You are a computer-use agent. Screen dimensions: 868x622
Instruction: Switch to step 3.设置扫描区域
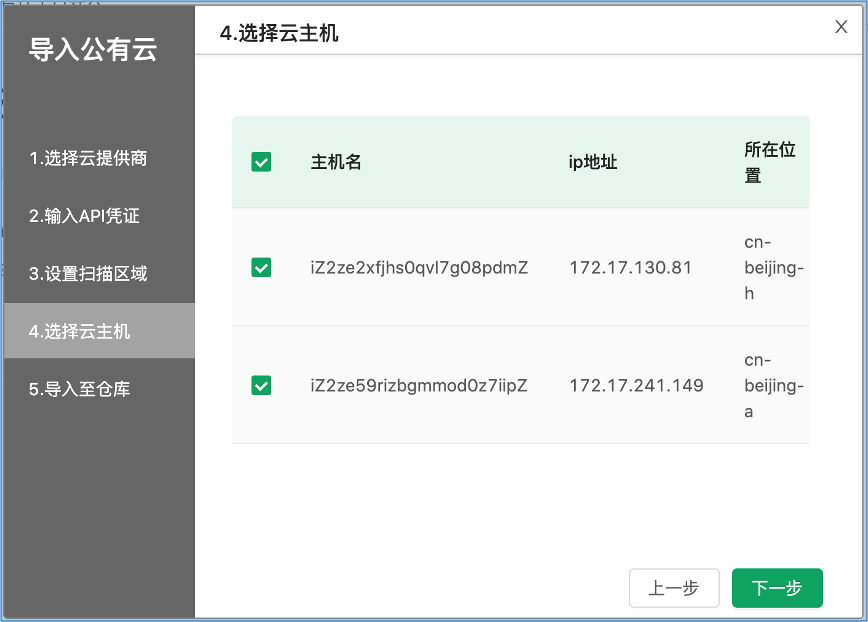[88, 274]
